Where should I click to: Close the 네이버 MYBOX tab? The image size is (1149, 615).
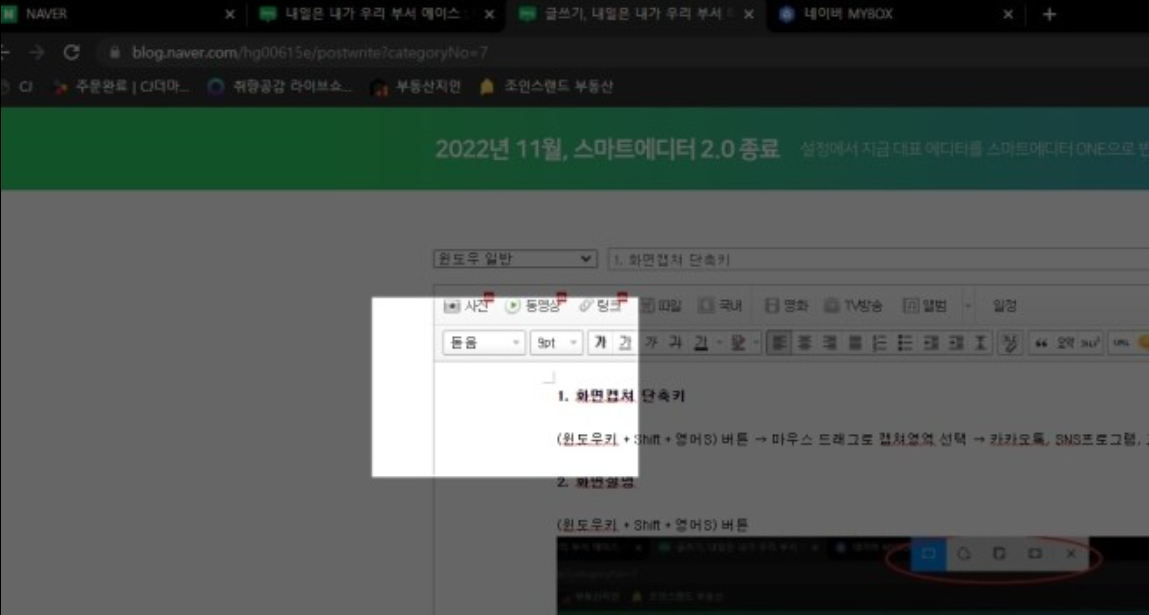click(x=1008, y=15)
